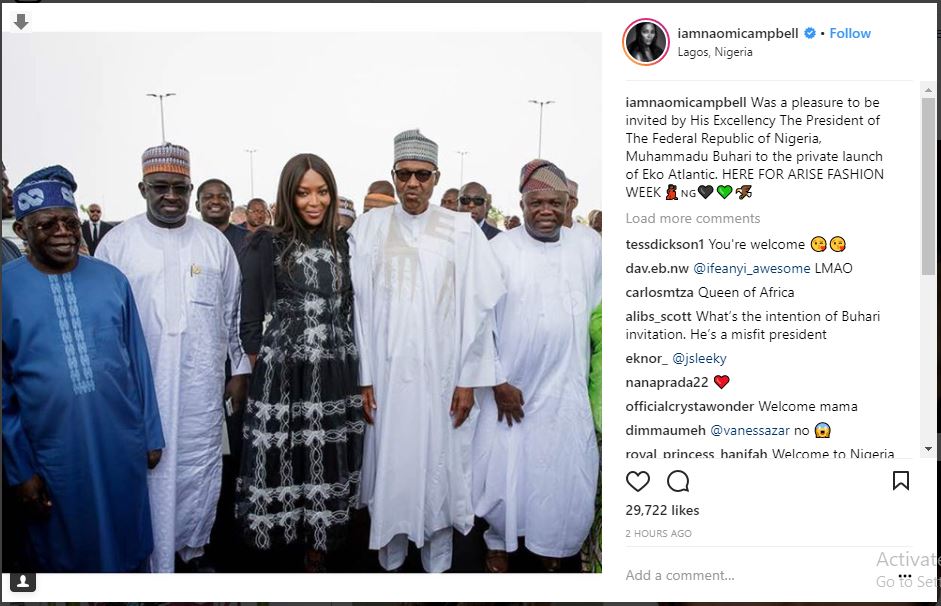Open tessdickson1 commenter profile

pyautogui.click(x=664, y=245)
